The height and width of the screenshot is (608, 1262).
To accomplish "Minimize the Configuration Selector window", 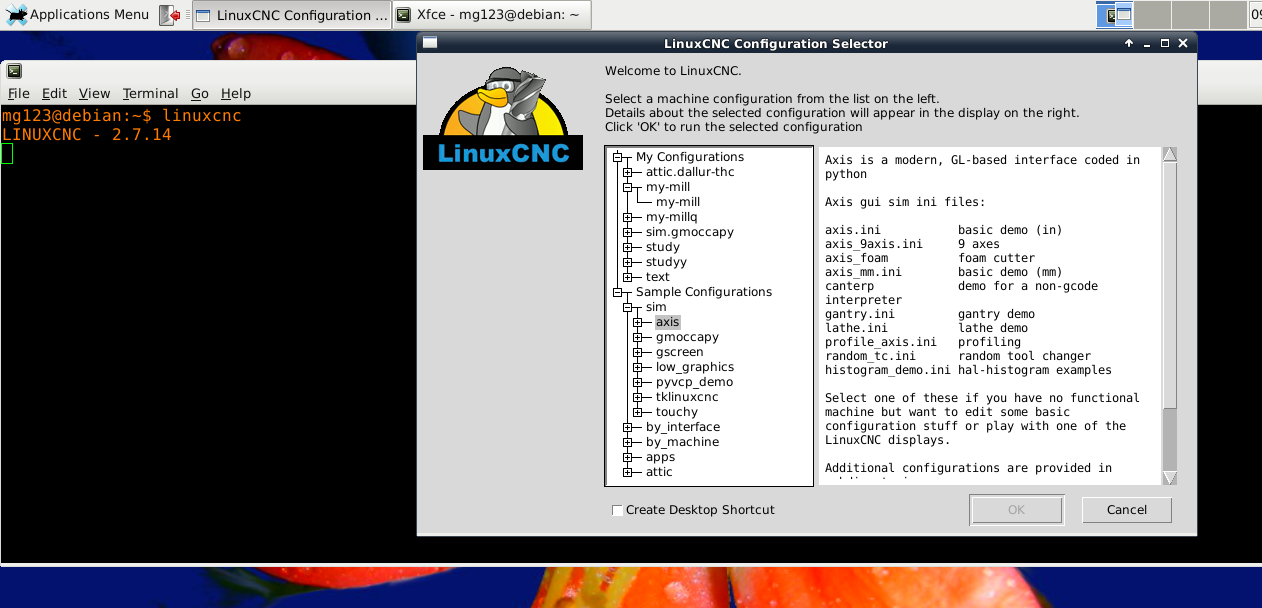I will coord(1147,43).
